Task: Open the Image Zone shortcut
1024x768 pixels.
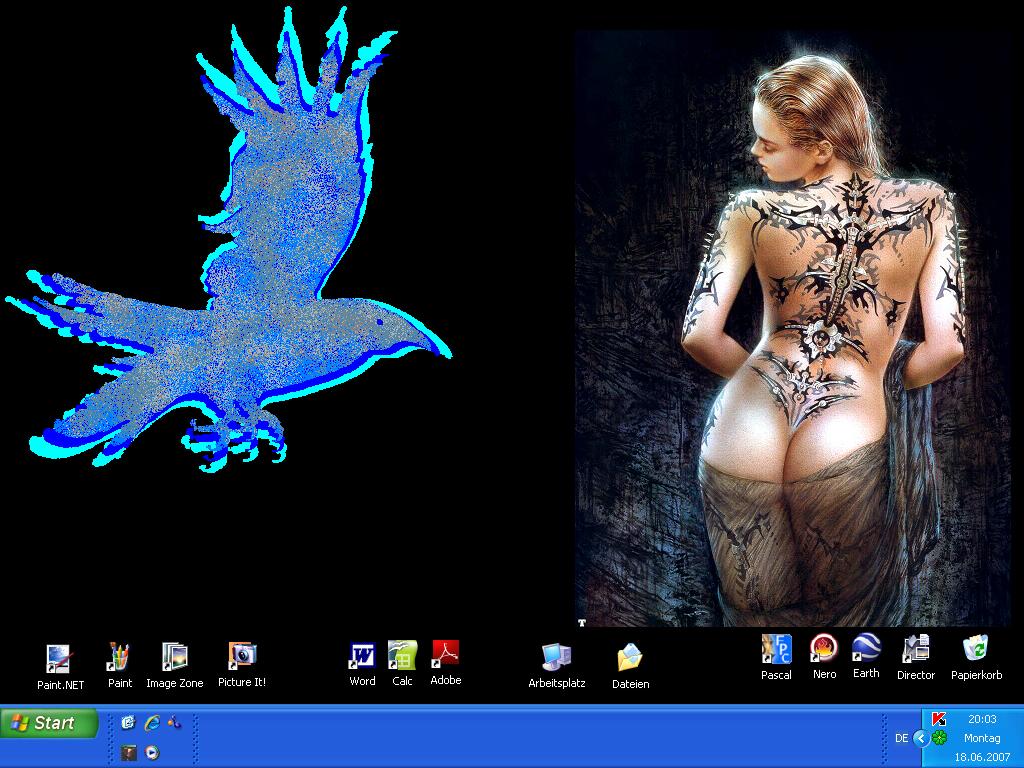Action: tap(174, 658)
